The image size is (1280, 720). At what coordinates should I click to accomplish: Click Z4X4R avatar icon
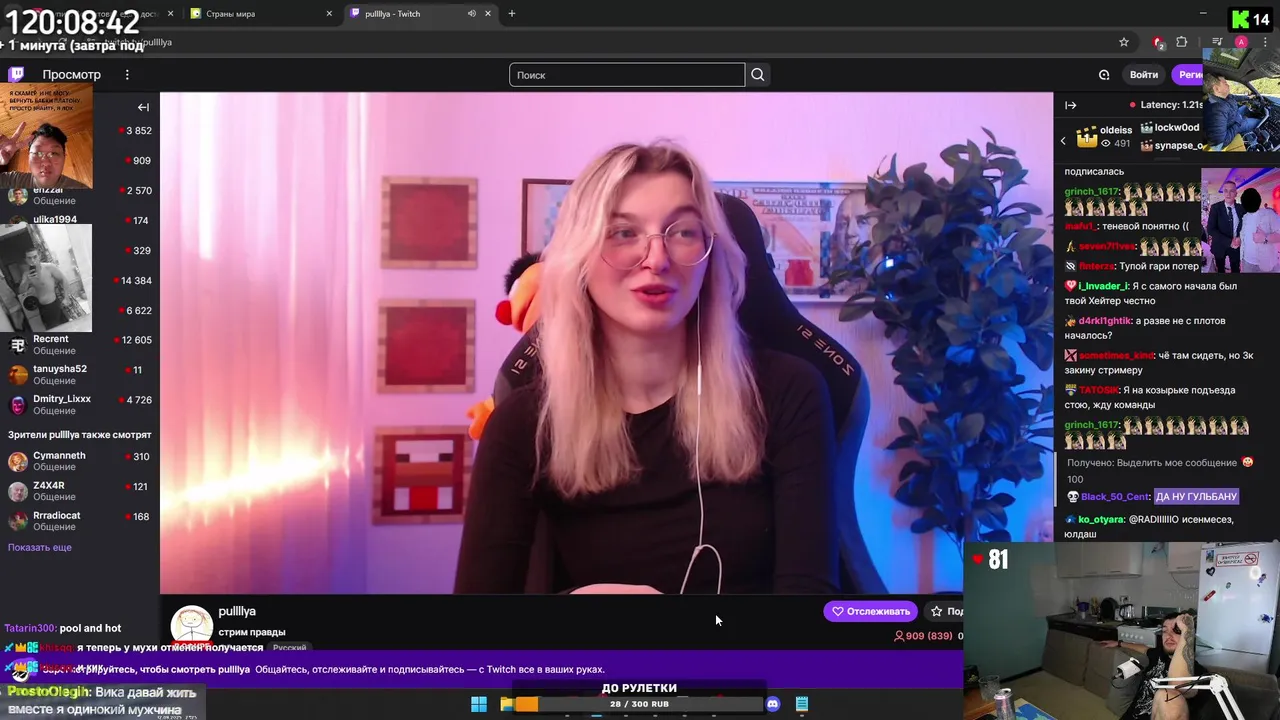pyautogui.click(x=18, y=491)
